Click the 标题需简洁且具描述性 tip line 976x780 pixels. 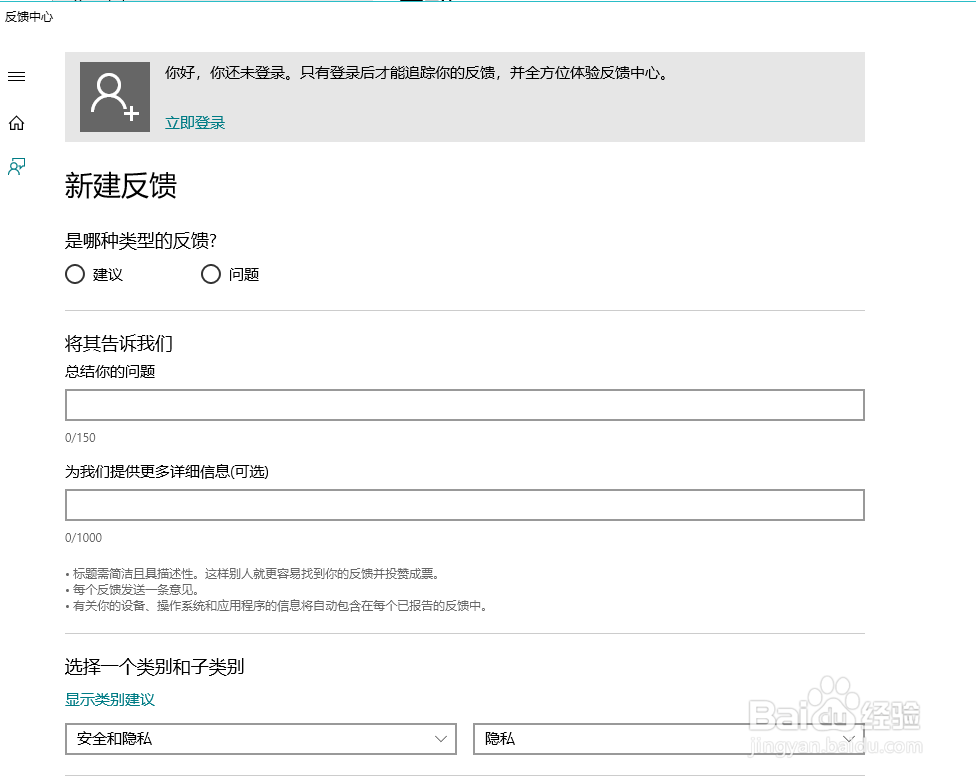pos(253,573)
